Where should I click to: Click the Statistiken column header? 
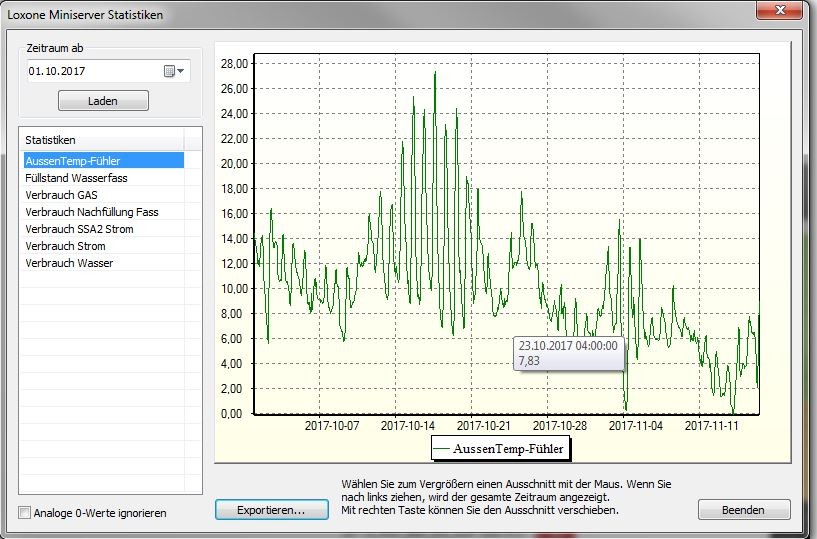(102, 140)
